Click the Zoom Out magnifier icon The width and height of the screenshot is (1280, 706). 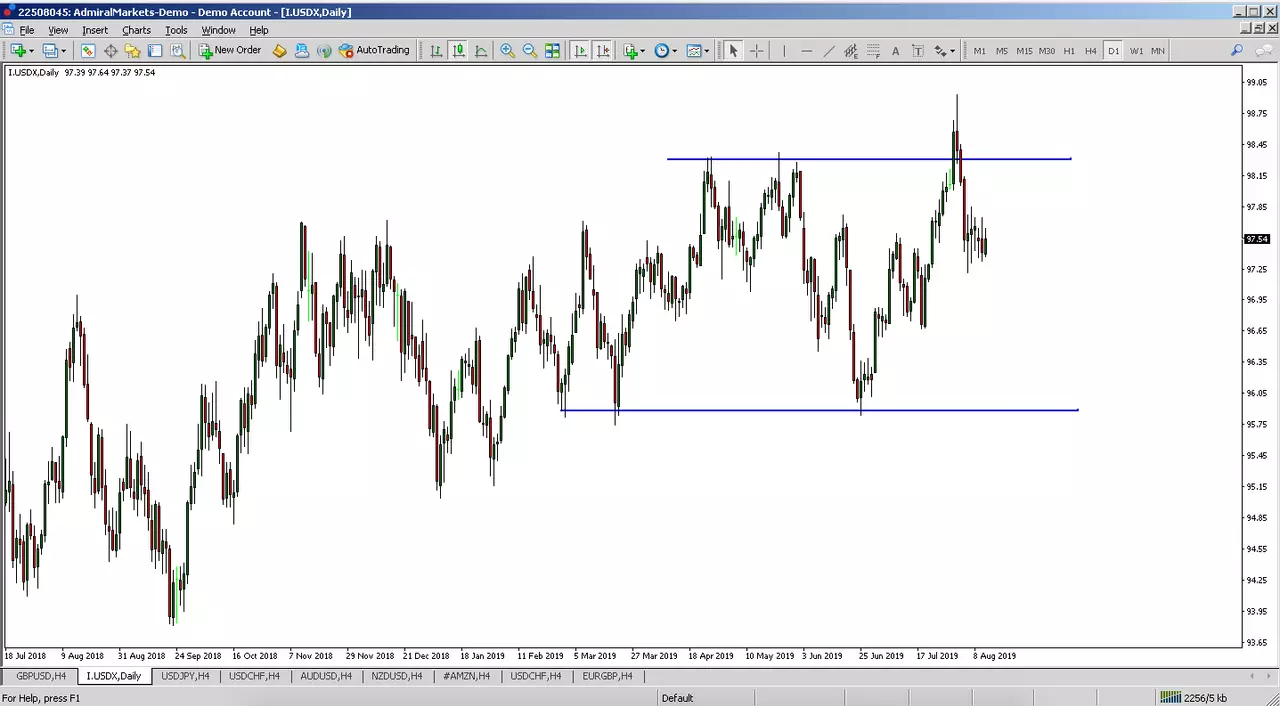pyautogui.click(x=529, y=51)
